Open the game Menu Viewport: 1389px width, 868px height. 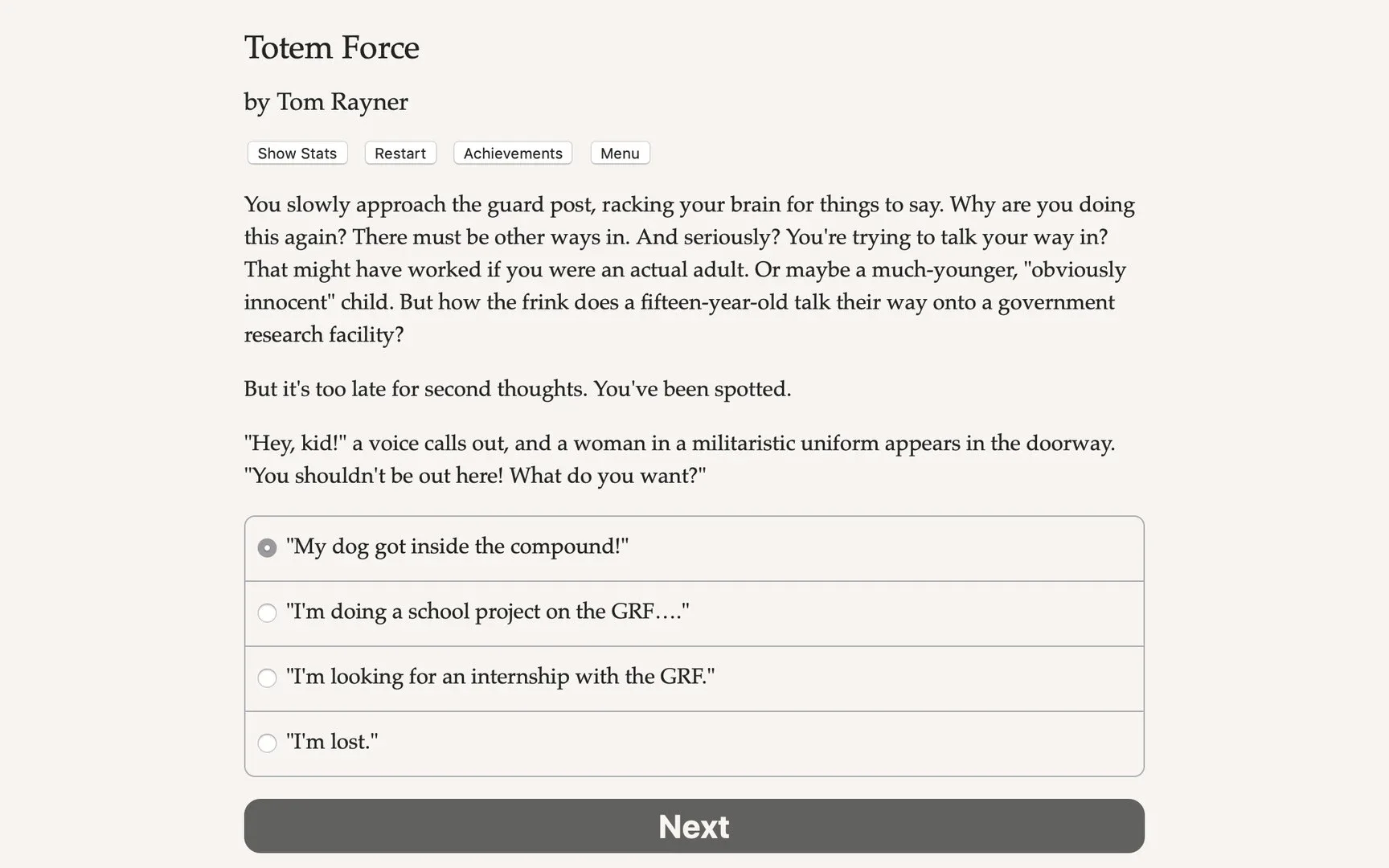(x=620, y=154)
